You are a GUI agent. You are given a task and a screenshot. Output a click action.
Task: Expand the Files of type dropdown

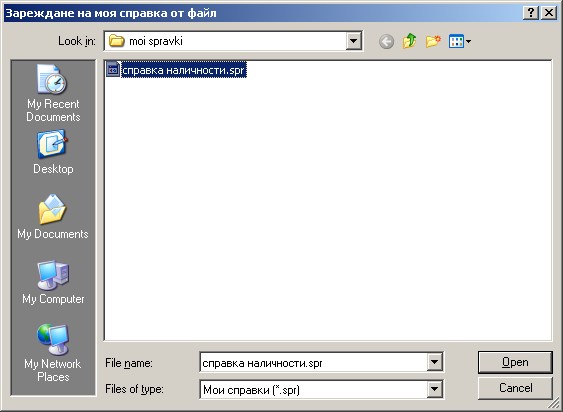tap(434, 389)
